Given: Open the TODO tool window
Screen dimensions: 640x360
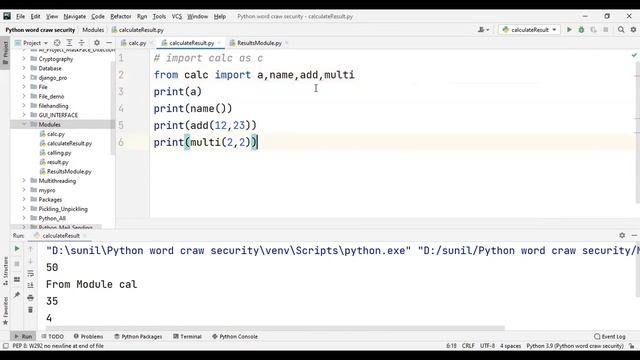Looking at the screenshot, I should pyautogui.click(x=53, y=337).
